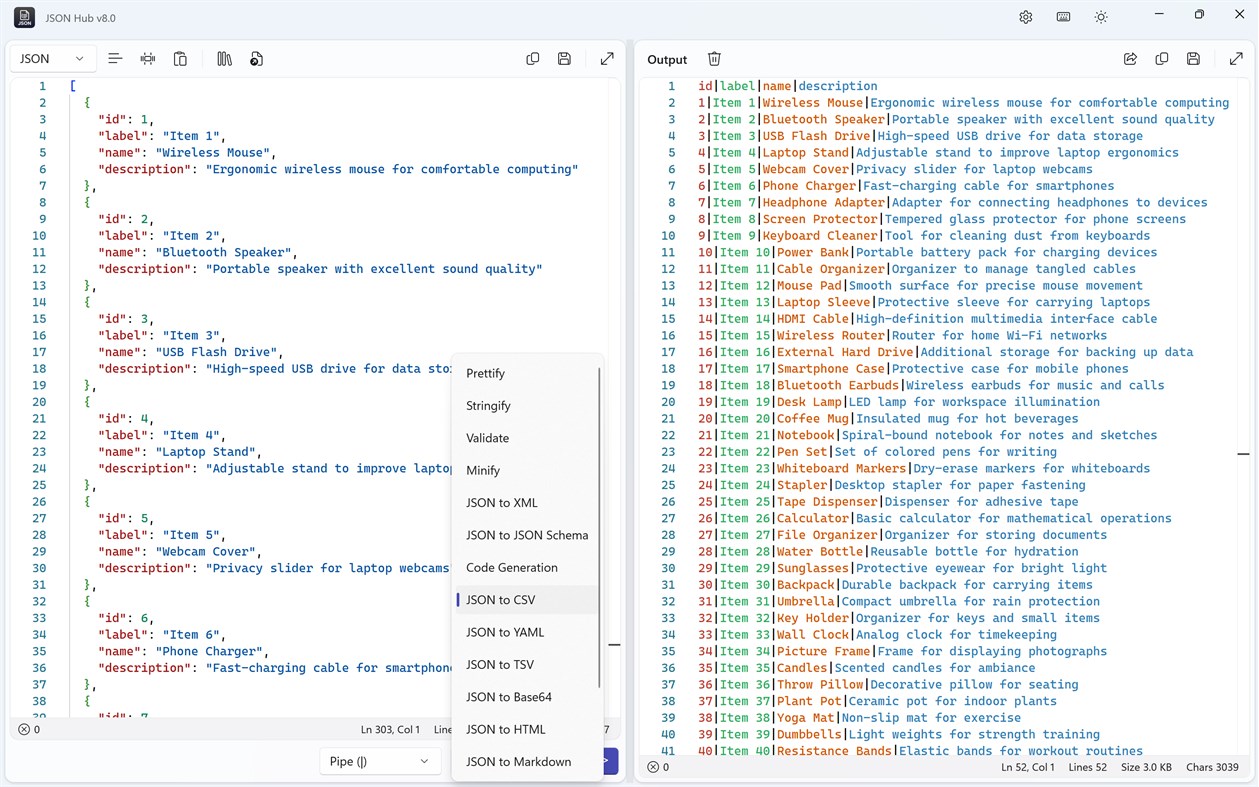Click the 'Lines 52' status entry
The image size is (1259, 787).
[1089, 767]
